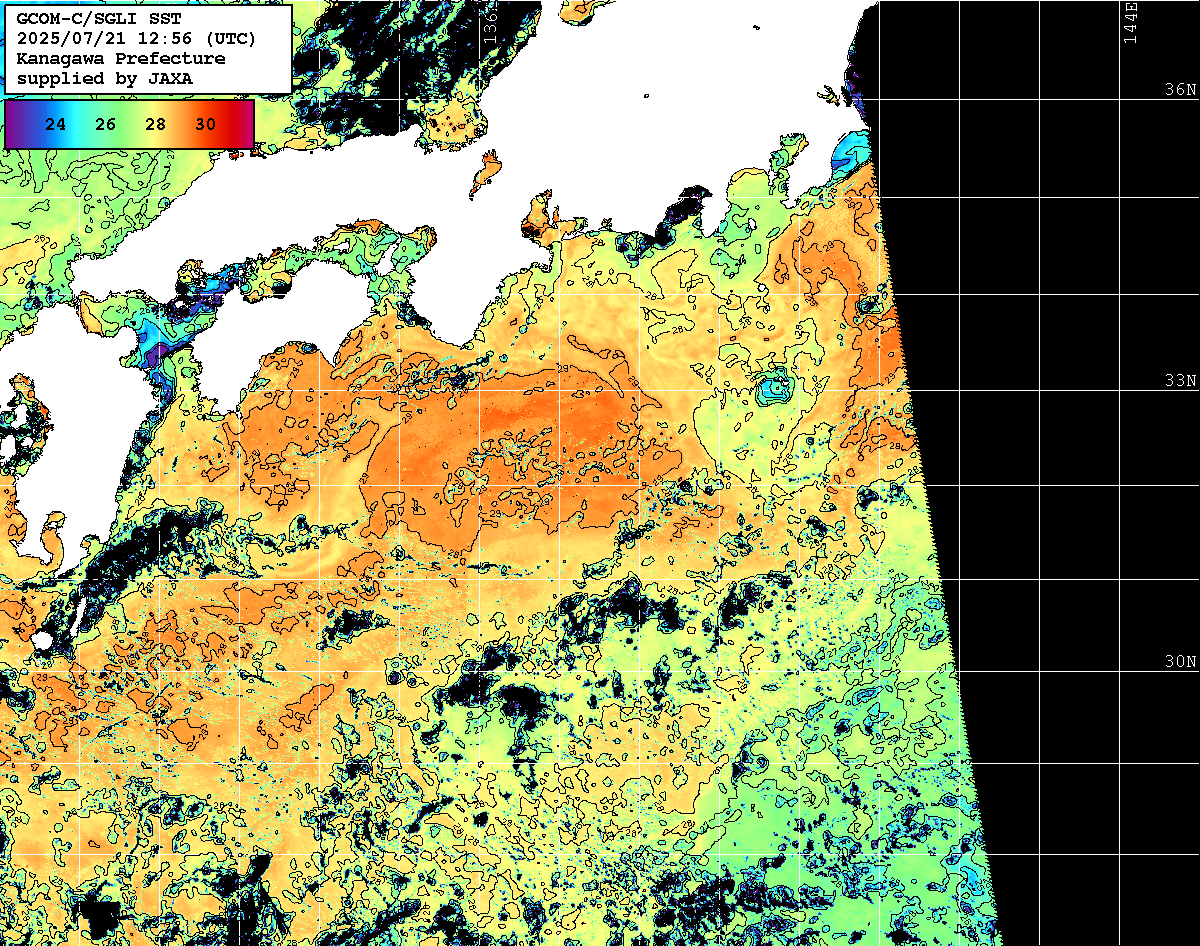Screen dimensions: 1200x946
Task: Click the "Kanagawa Prefecture" text line
Action: [x=121, y=59]
